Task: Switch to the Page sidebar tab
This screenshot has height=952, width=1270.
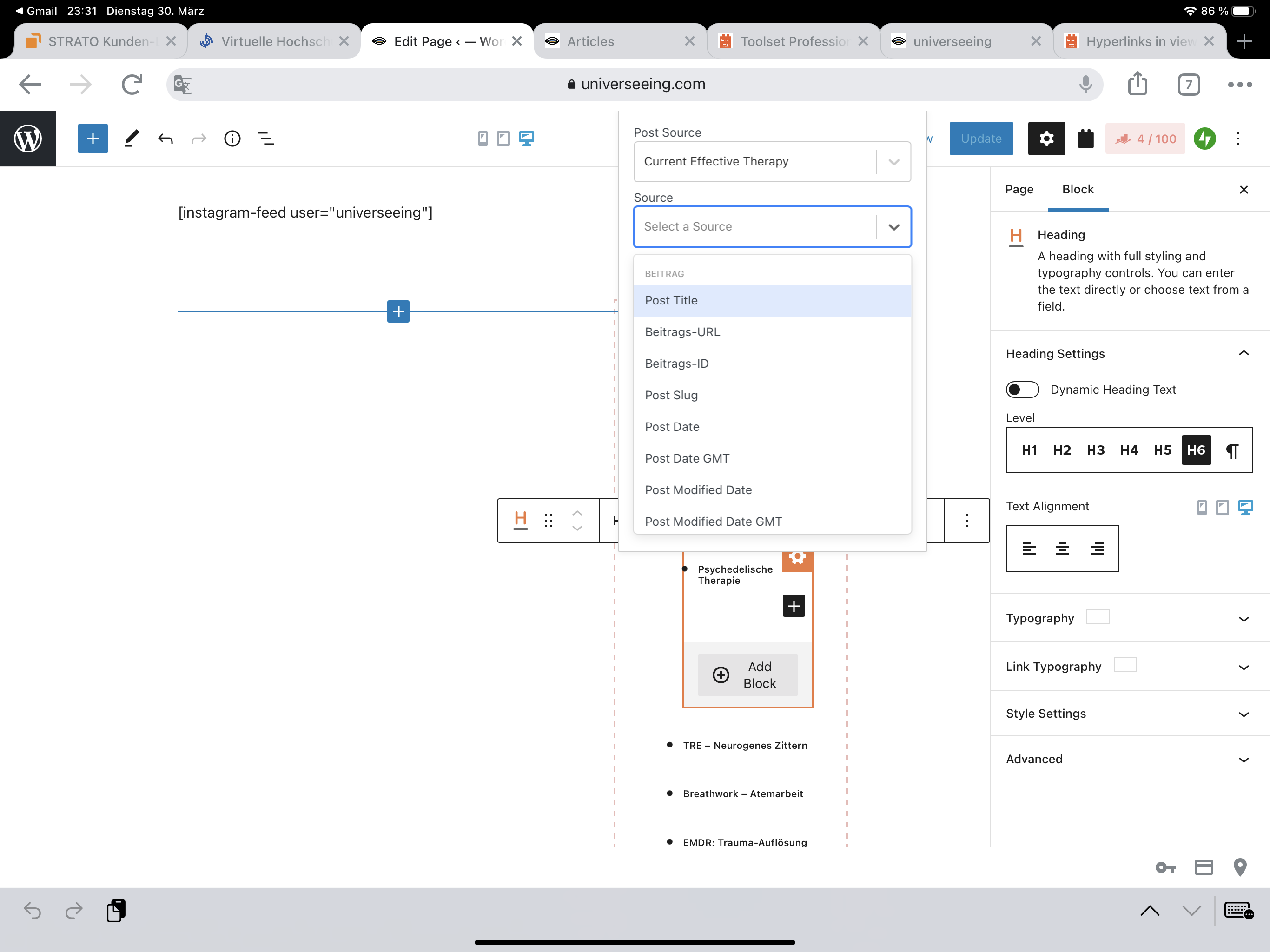Action: 1019,189
